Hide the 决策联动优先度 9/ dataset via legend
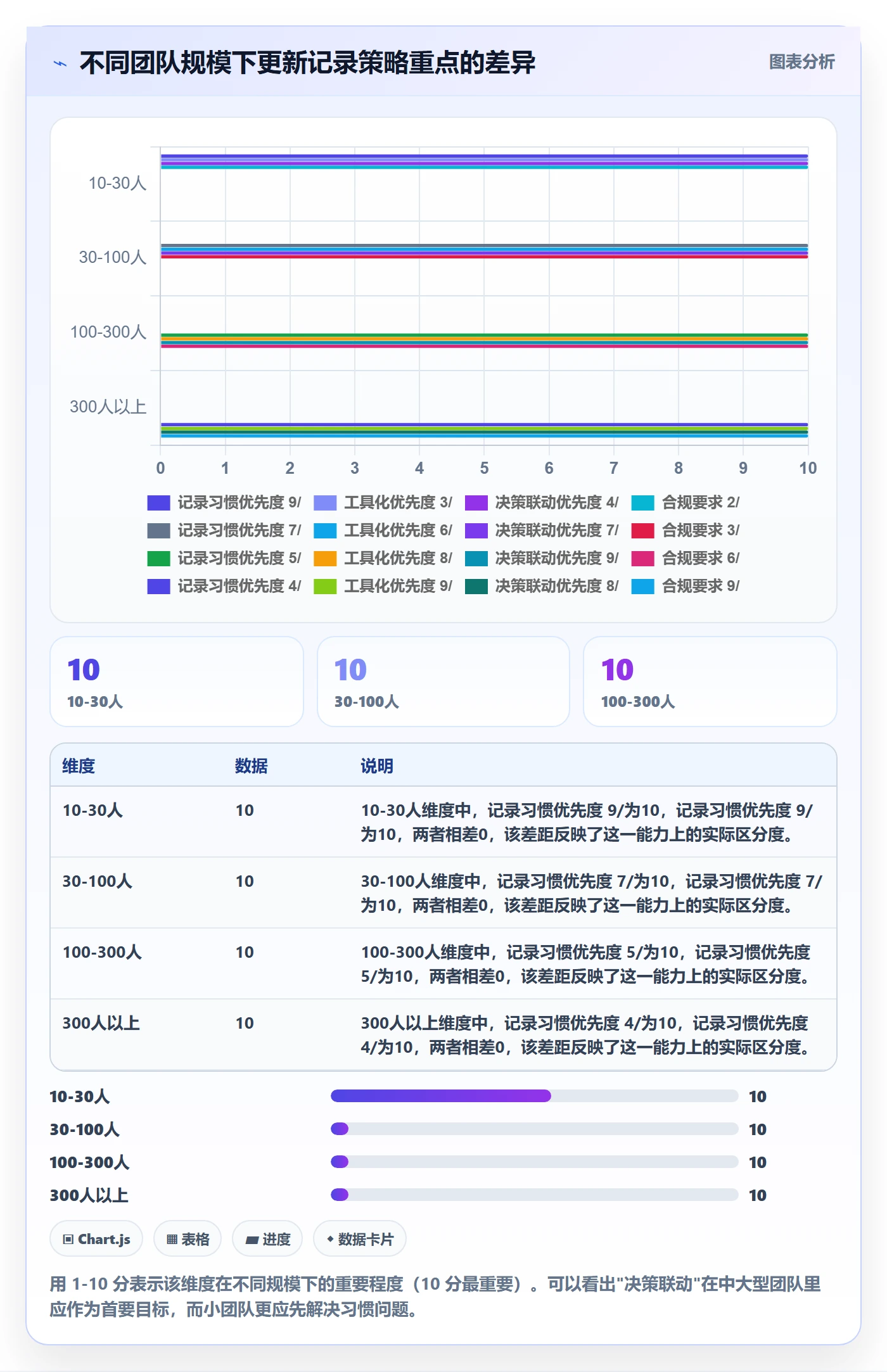This screenshot has height=1372, width=887. (542, 559)
